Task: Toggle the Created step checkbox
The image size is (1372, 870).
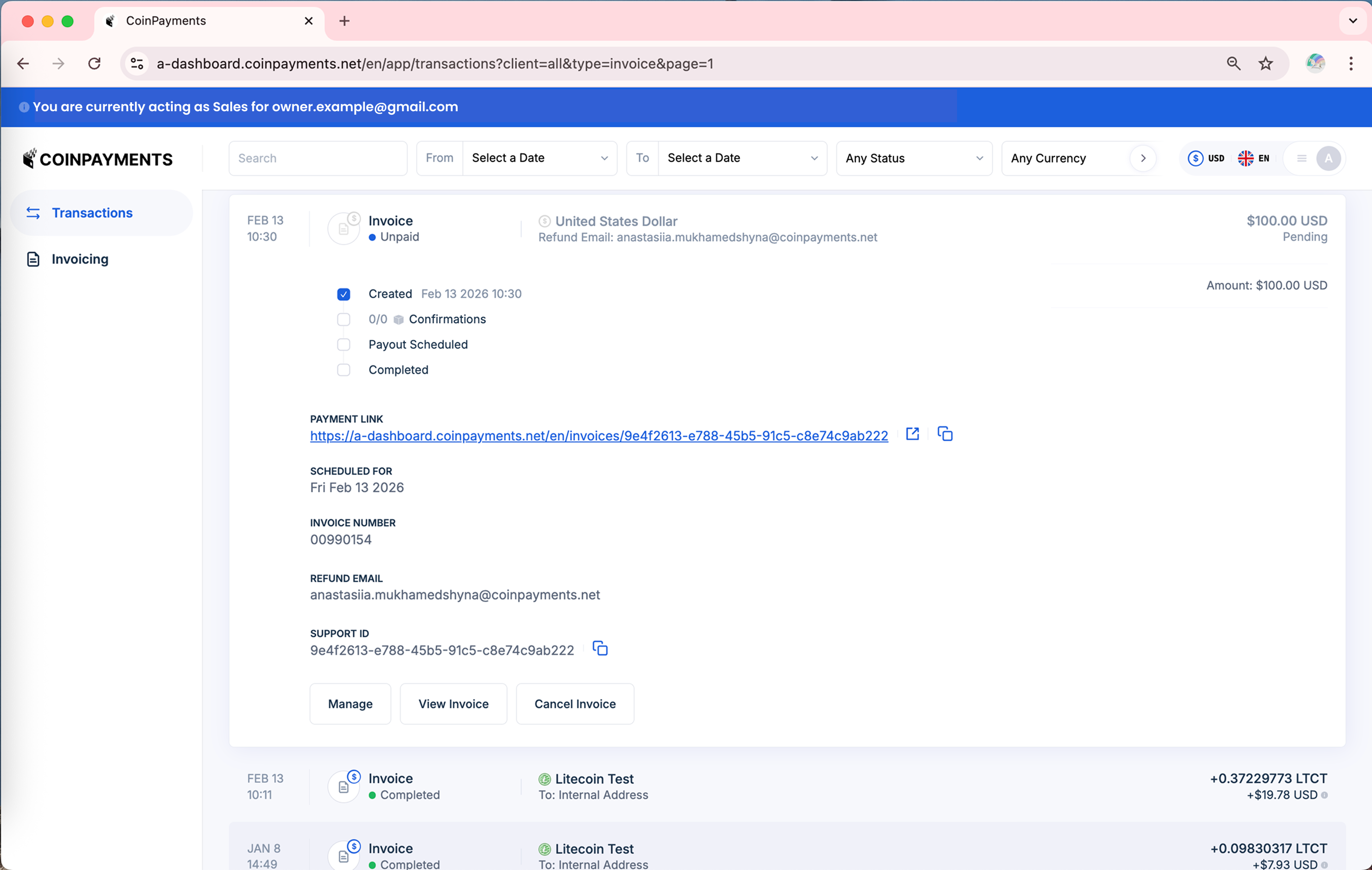Action: 343,294
